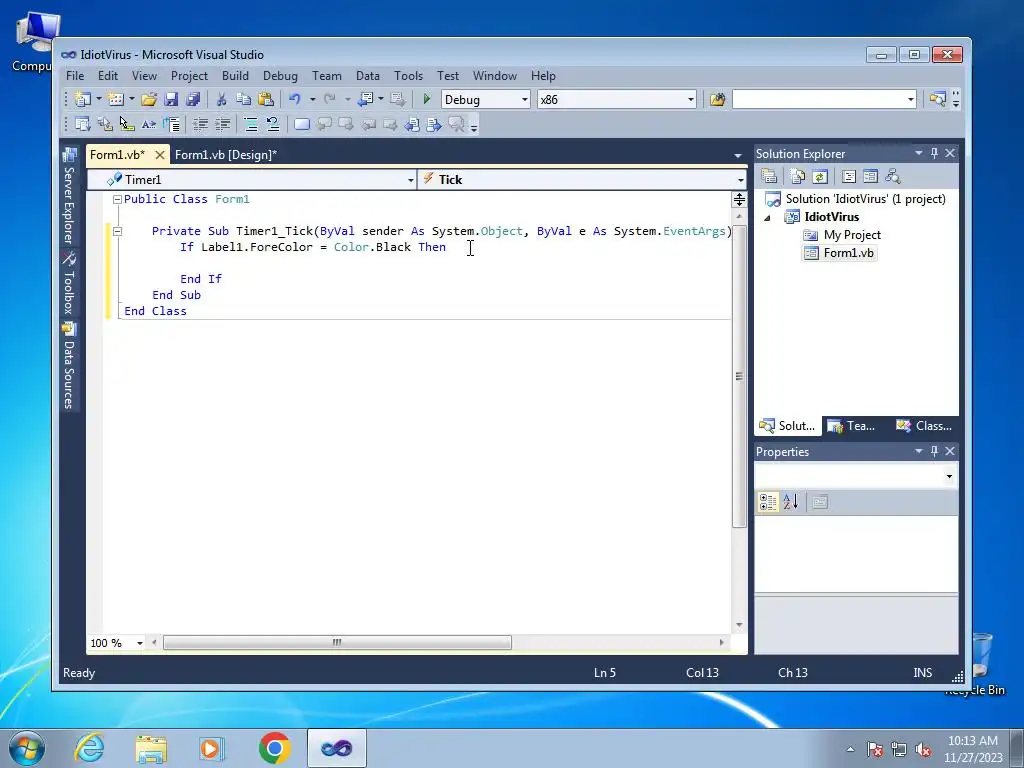The height and width of the screenshot is (768, 1024).
Task: Click the Navigate Backward icon
Action: coord(366,99)
